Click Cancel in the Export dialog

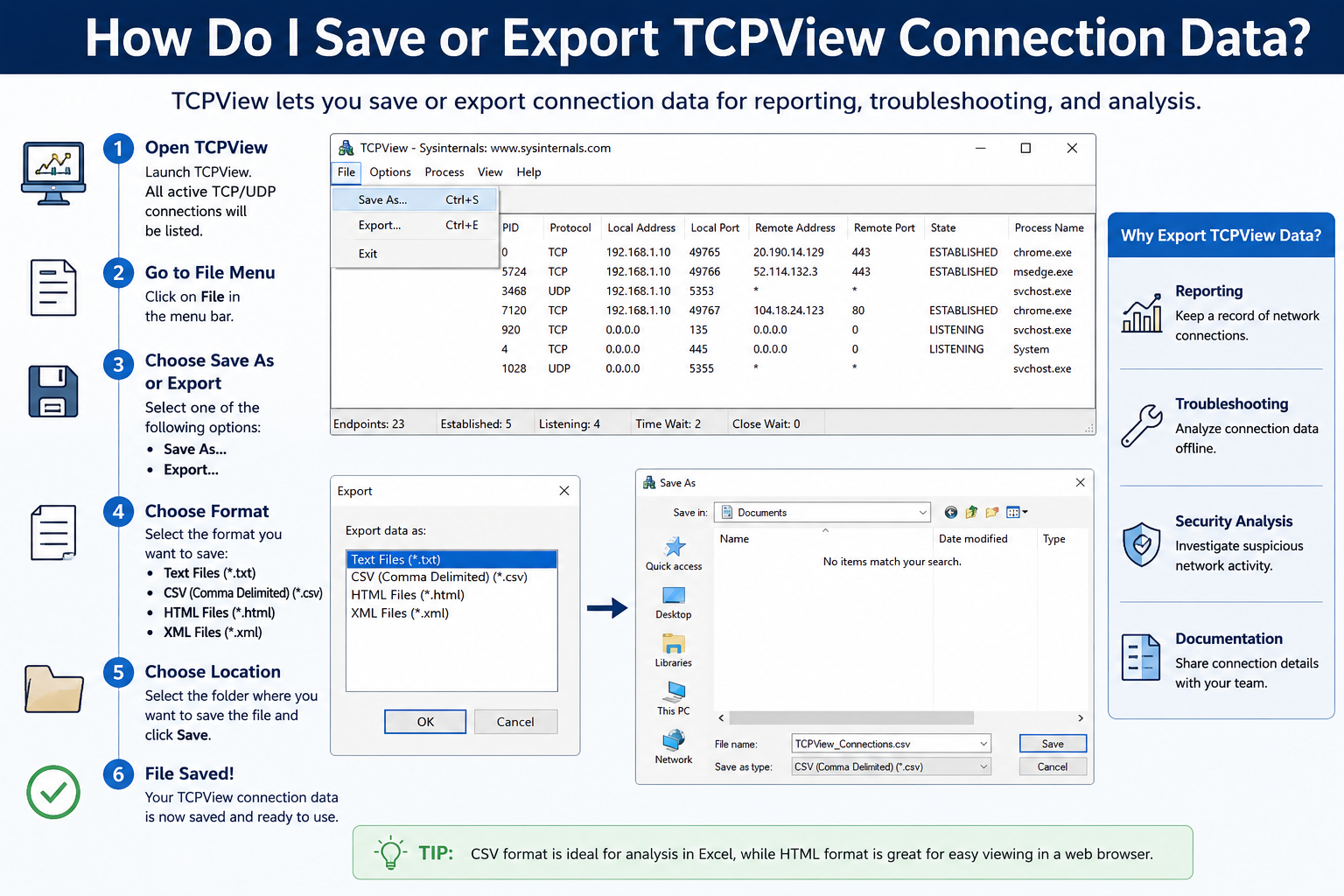tap(515, 722)
